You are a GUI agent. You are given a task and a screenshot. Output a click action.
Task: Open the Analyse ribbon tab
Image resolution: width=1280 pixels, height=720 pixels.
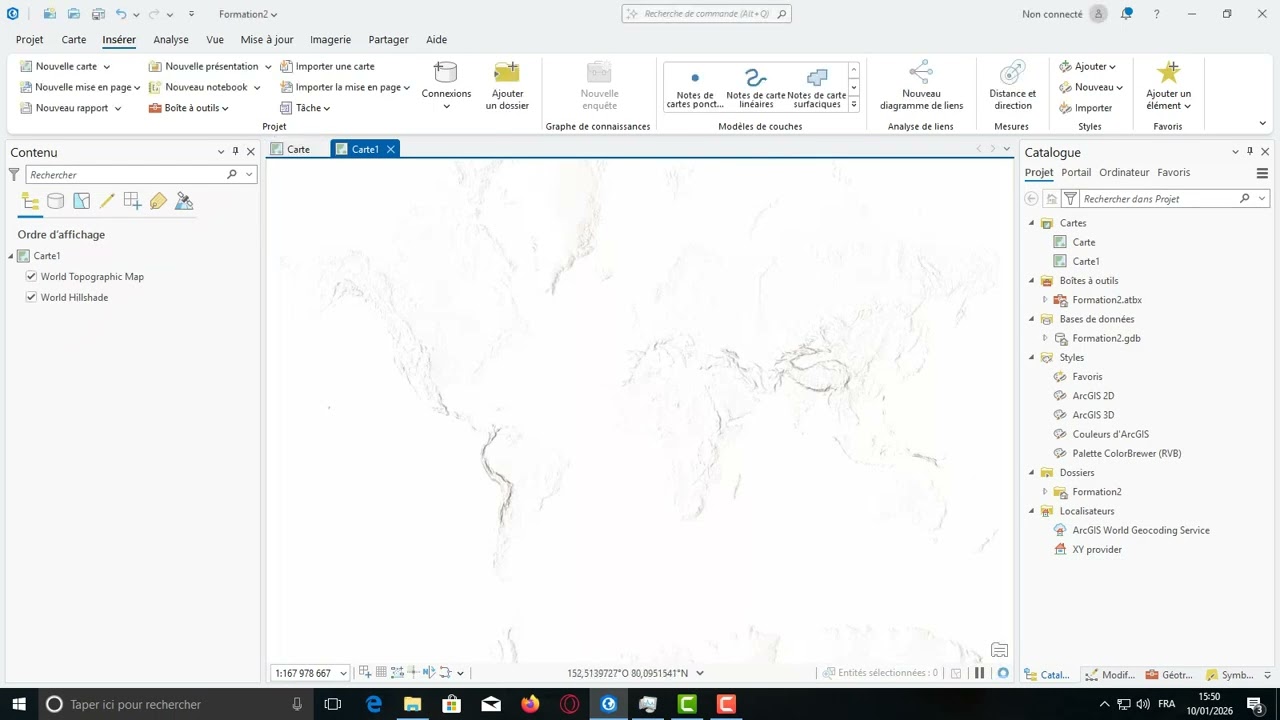point(171,40)
